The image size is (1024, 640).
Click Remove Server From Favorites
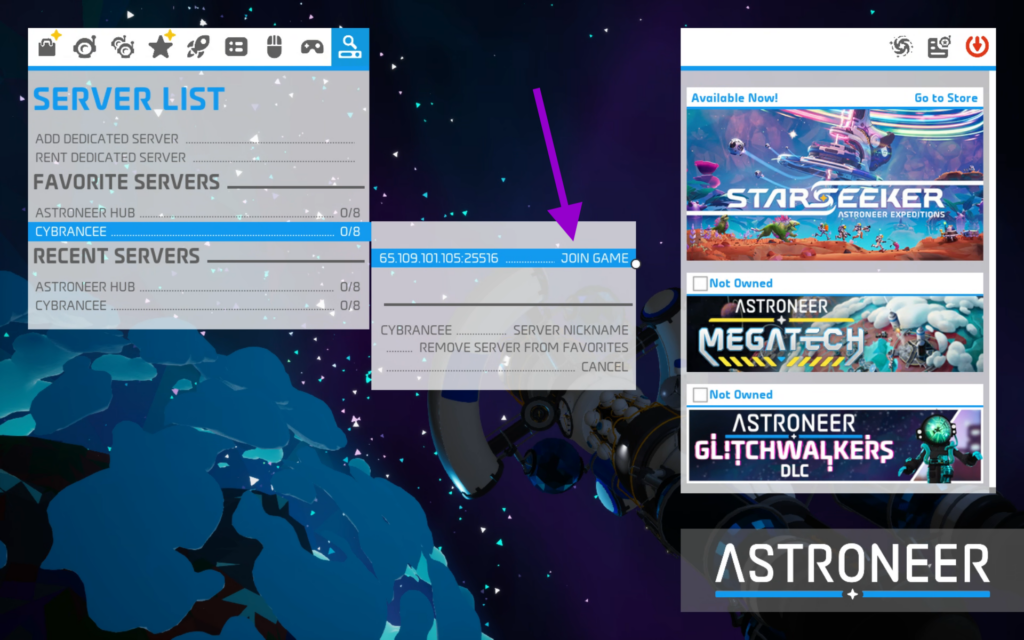pos(507,347)
